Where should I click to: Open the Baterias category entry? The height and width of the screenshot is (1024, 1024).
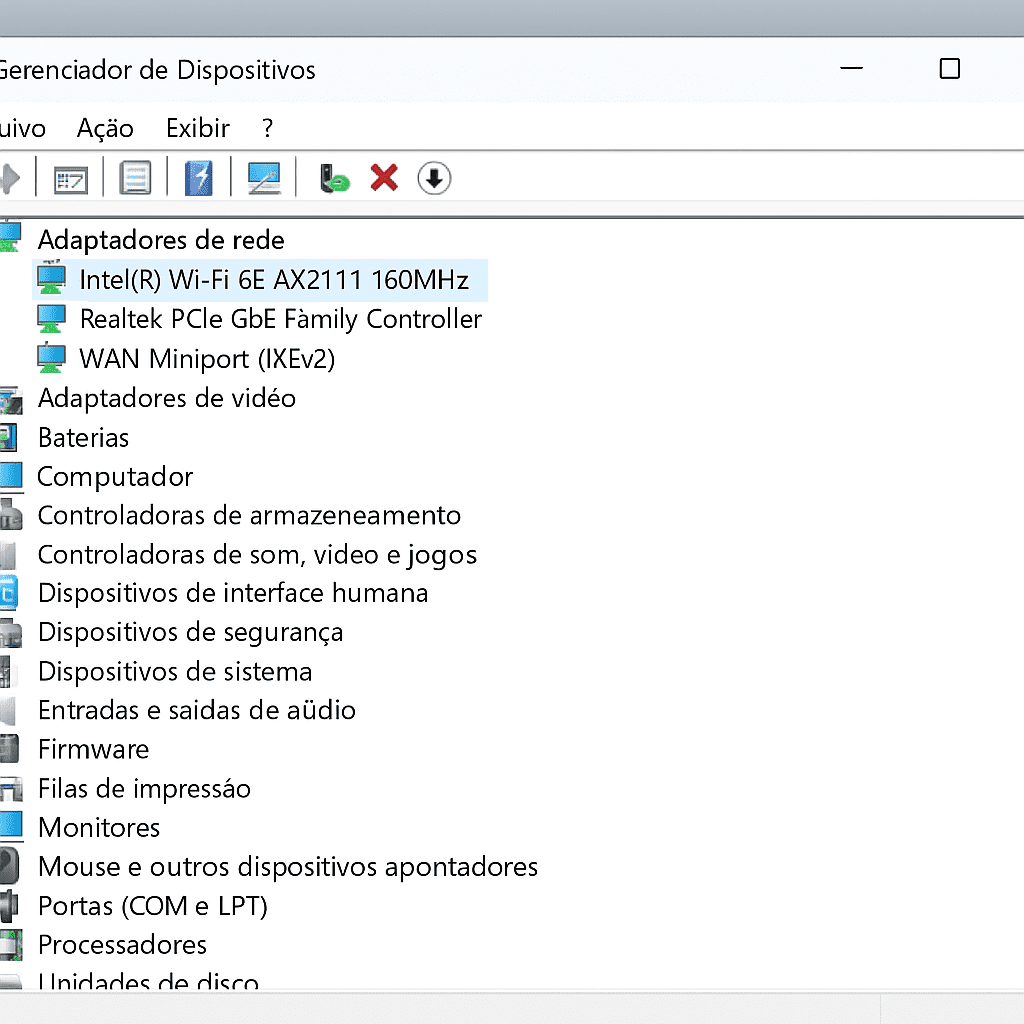(83, 438)
